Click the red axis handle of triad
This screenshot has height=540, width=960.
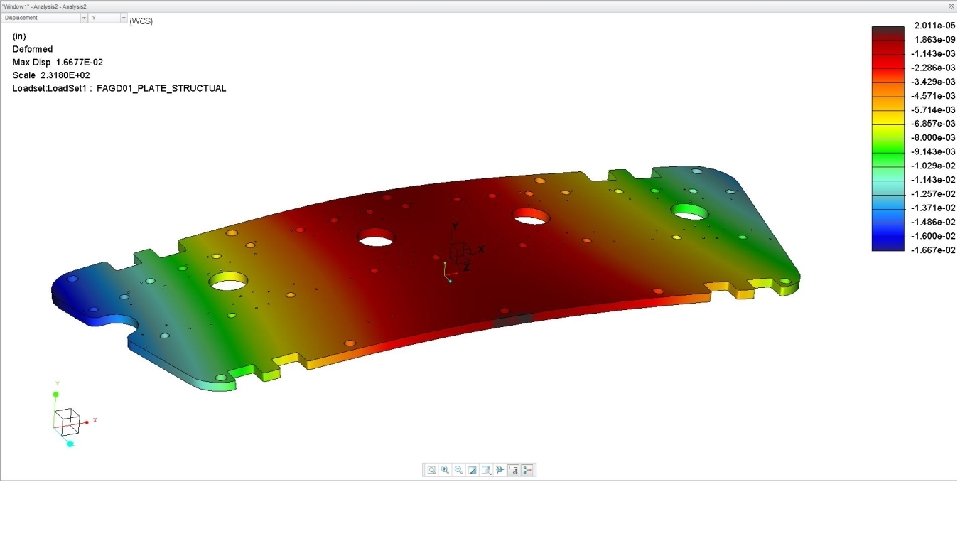tap(87, 422)
